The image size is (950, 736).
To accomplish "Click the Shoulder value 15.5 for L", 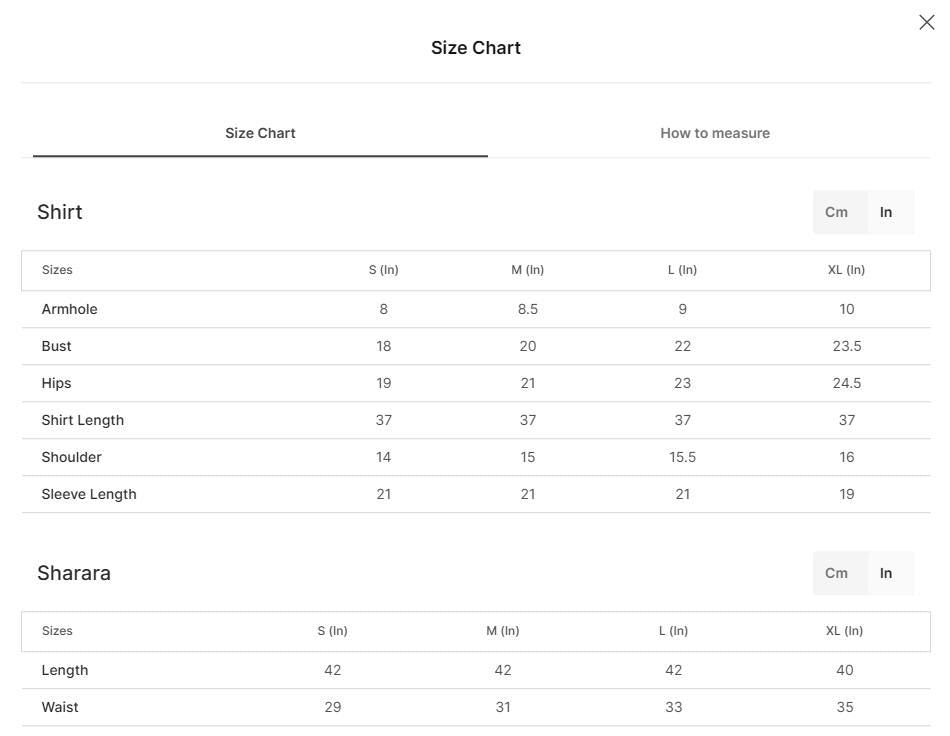I will (682, 457).
